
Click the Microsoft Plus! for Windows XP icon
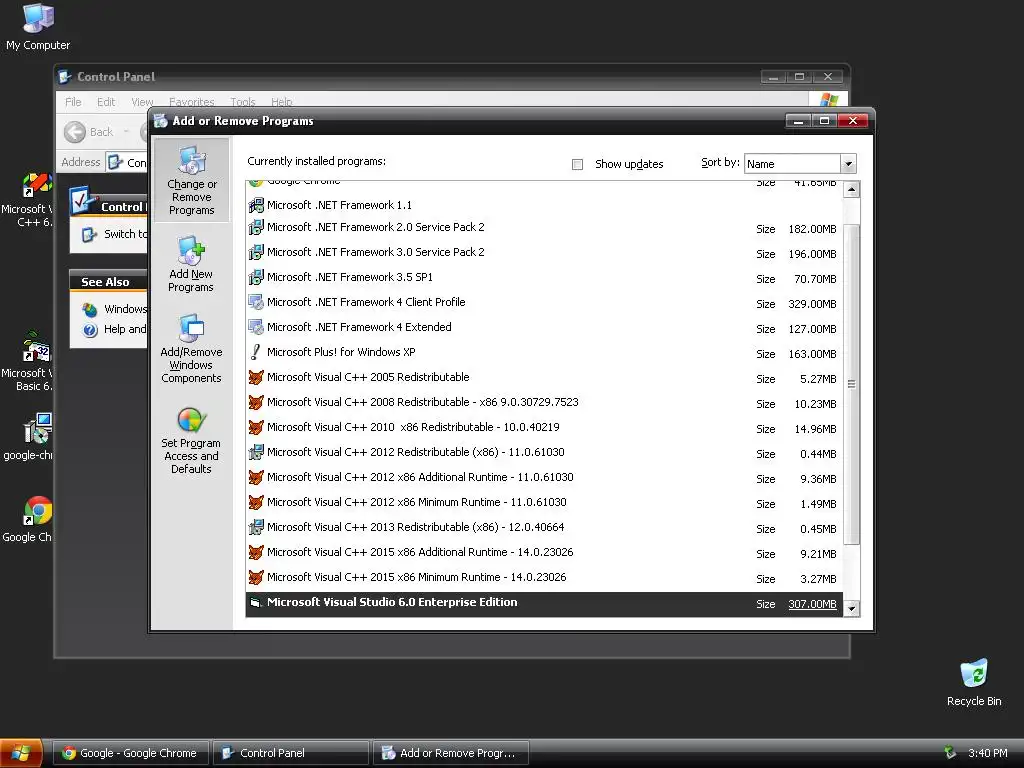[256, 352]
